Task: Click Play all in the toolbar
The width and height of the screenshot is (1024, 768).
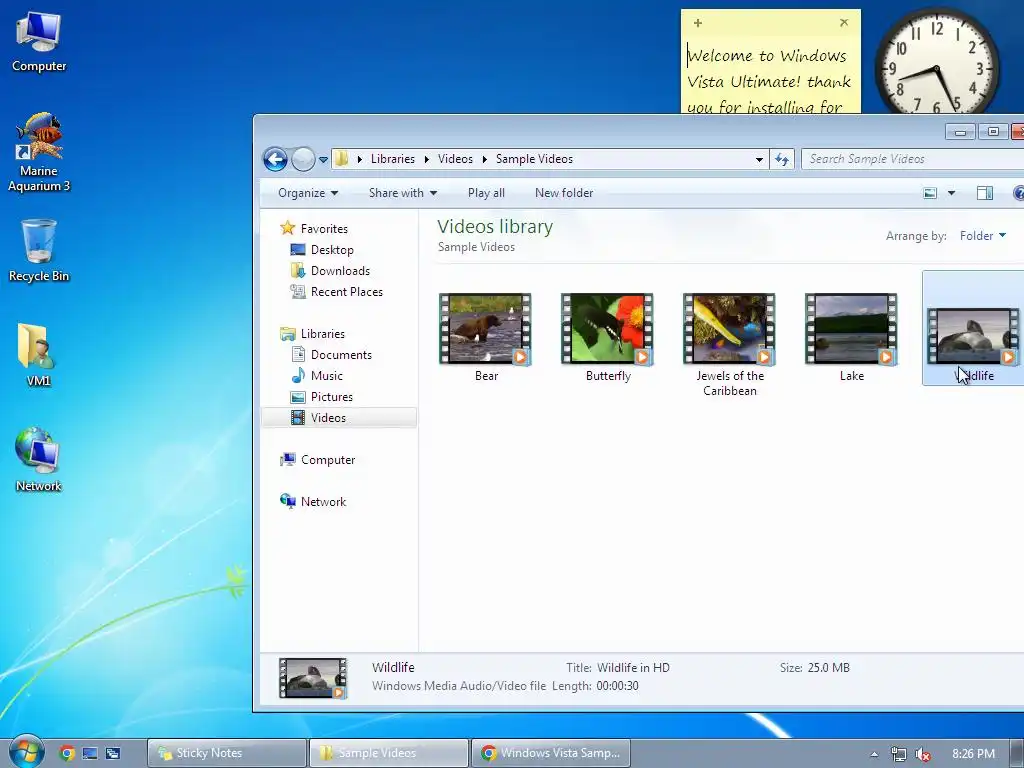Action: tap(486, 193)
